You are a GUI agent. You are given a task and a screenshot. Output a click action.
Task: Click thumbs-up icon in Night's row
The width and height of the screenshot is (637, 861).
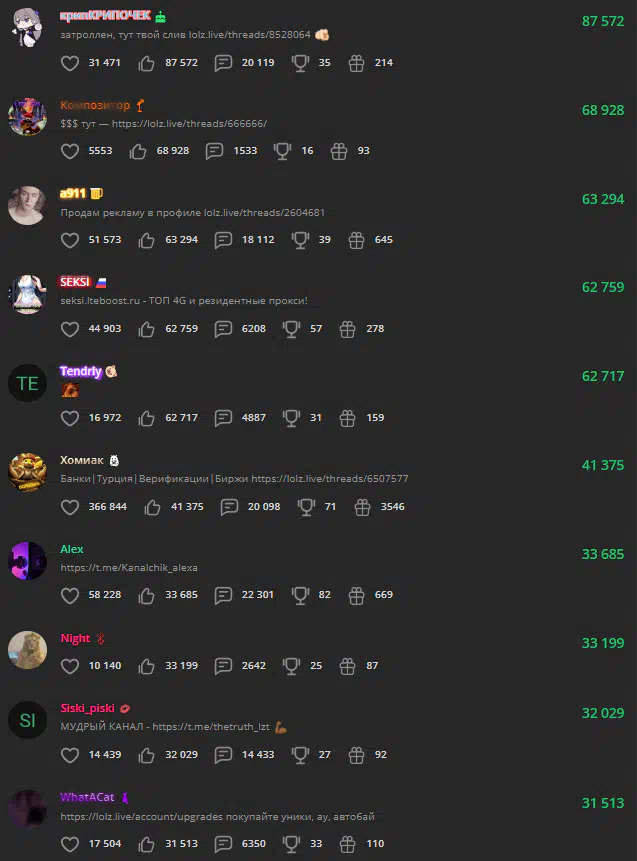[147, 666]
